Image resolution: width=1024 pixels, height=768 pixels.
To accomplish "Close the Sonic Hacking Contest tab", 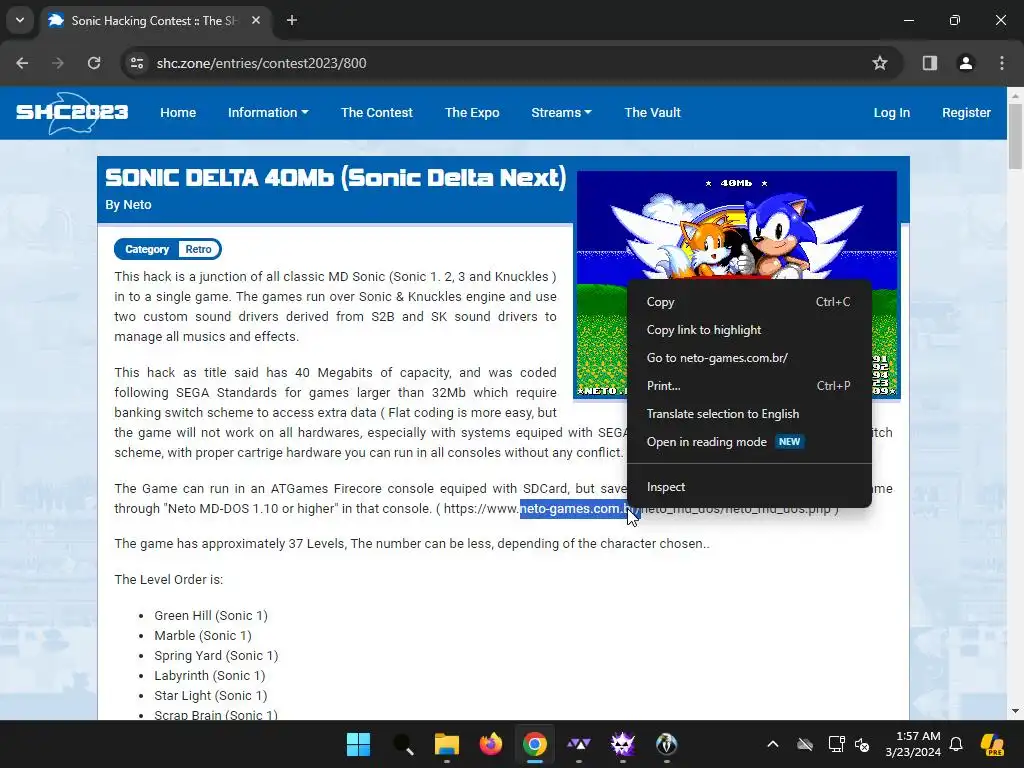I will pyautogui.click(x=256, y=20).
